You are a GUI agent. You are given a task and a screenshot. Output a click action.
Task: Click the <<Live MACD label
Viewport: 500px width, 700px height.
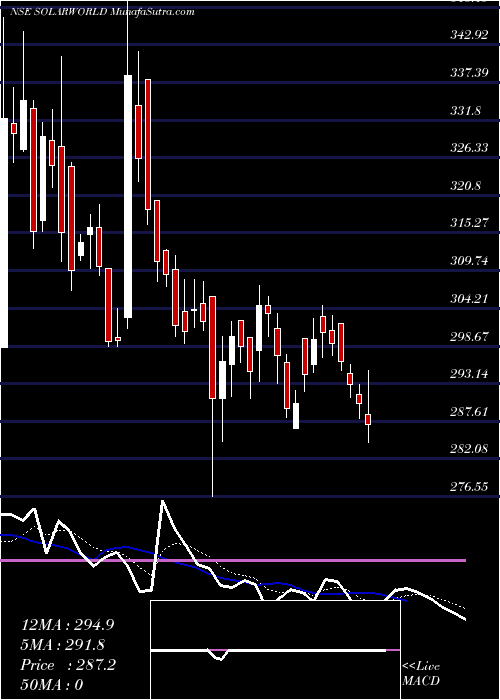pyautogui.click(x=421, y=674)
